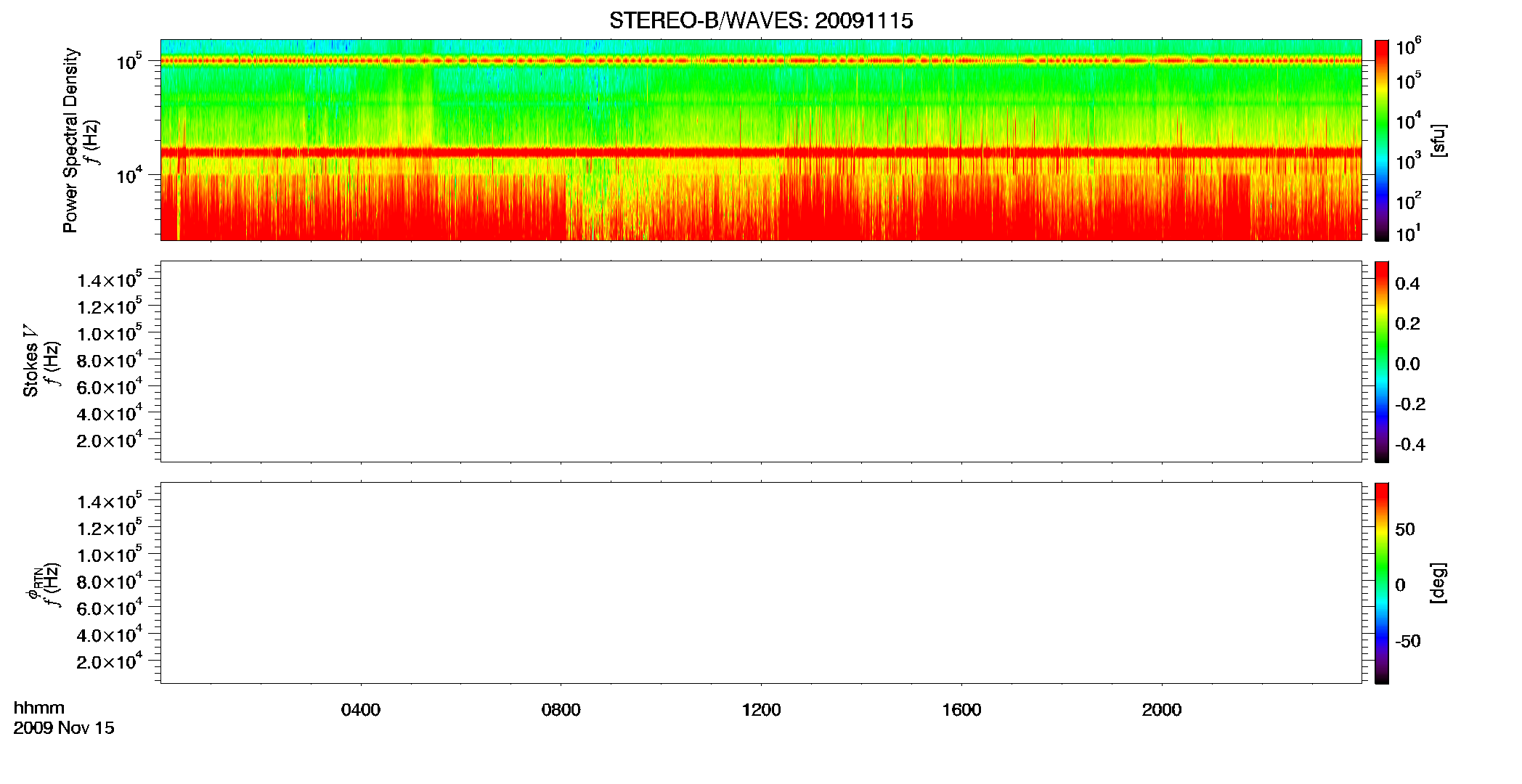Image resolution: width=1522 pixels, height=784 pixels.
Task: Click the 2009 Nov 15 date label
Action: pos(64,728)
